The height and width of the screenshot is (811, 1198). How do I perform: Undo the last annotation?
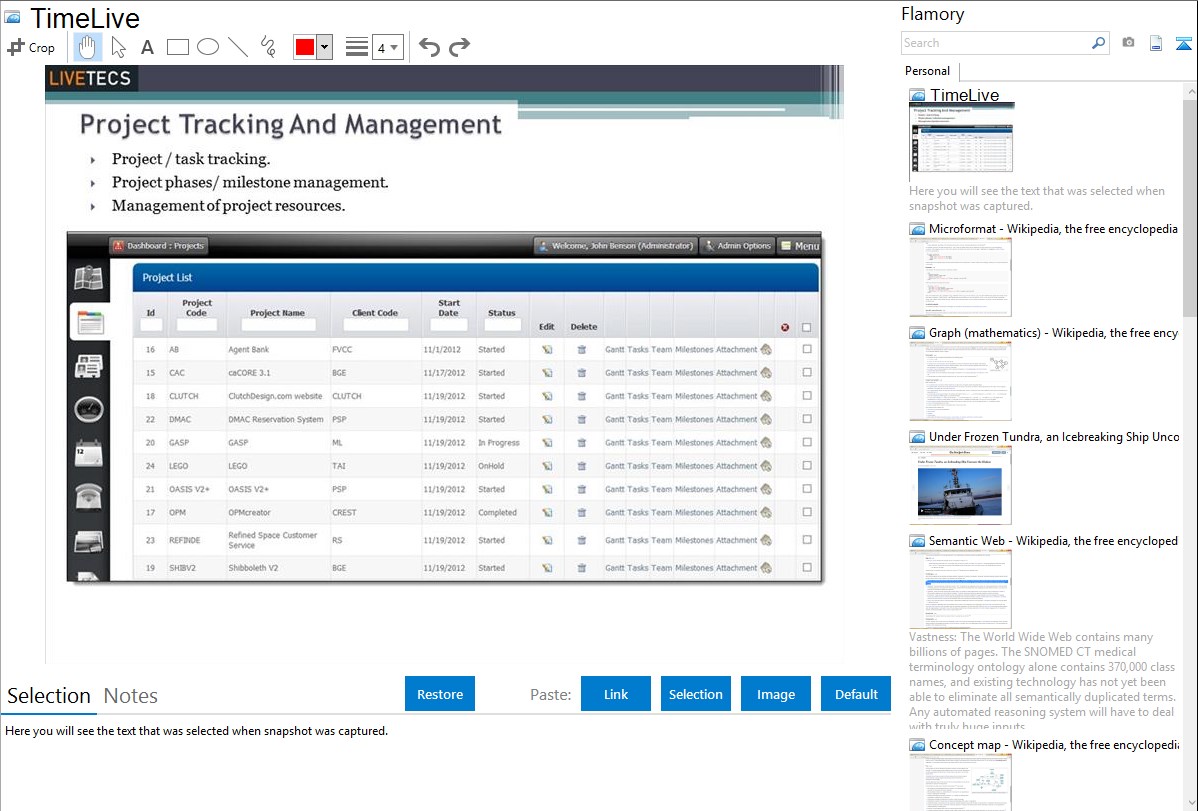coord(429,47)
